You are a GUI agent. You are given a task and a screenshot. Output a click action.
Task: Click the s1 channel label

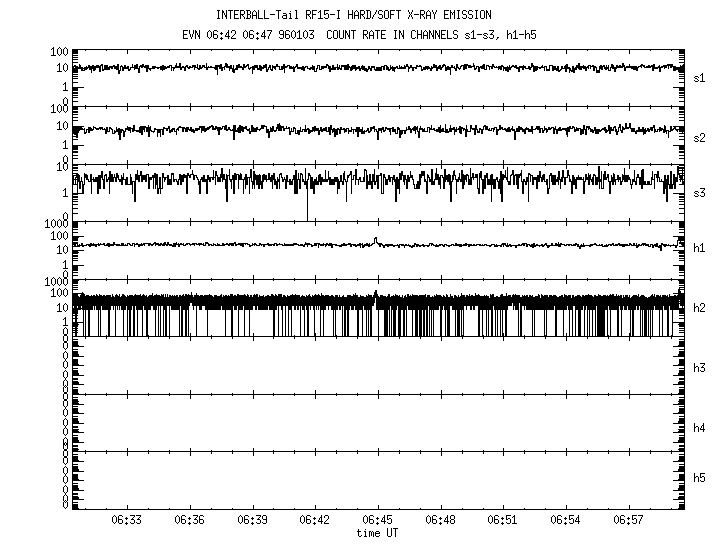tap(700, 78)
